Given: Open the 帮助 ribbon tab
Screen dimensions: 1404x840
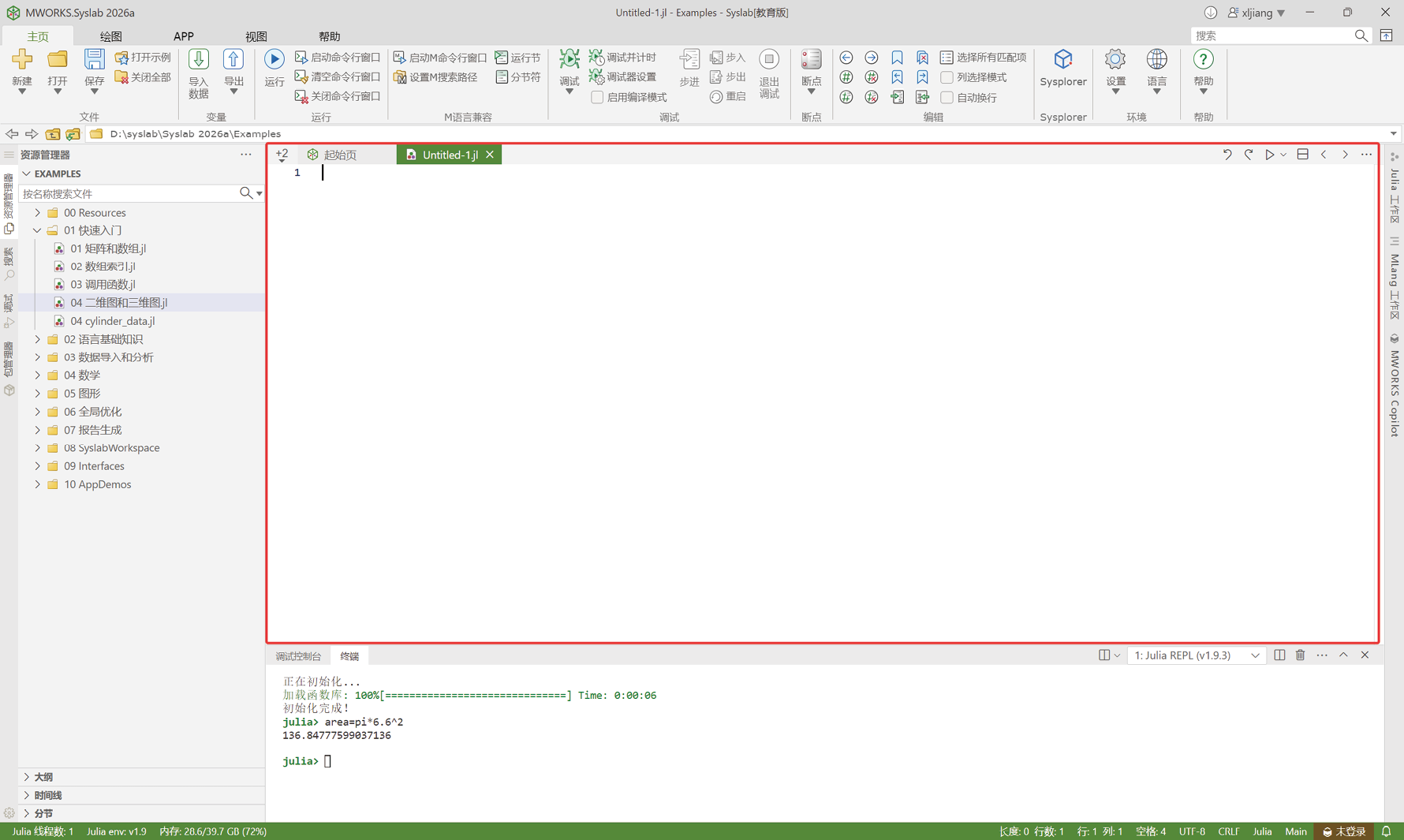Looking at the screenshot, I should pyautogui.click(x=329, y=36).
